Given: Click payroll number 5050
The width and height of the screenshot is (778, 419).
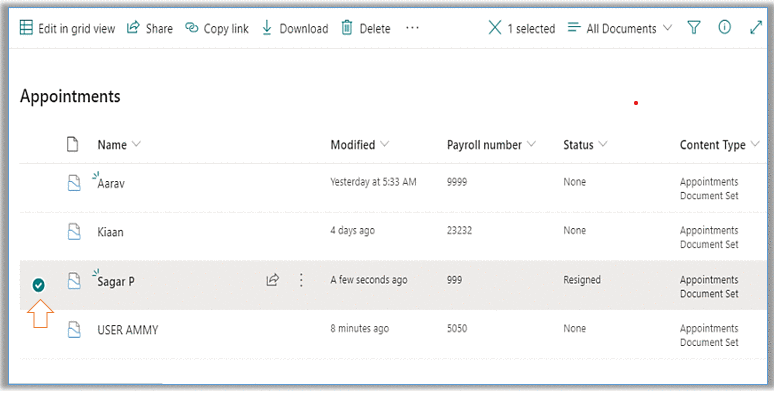Looking at the screenshot, I should pyautogui.click(x=456, y=329).
